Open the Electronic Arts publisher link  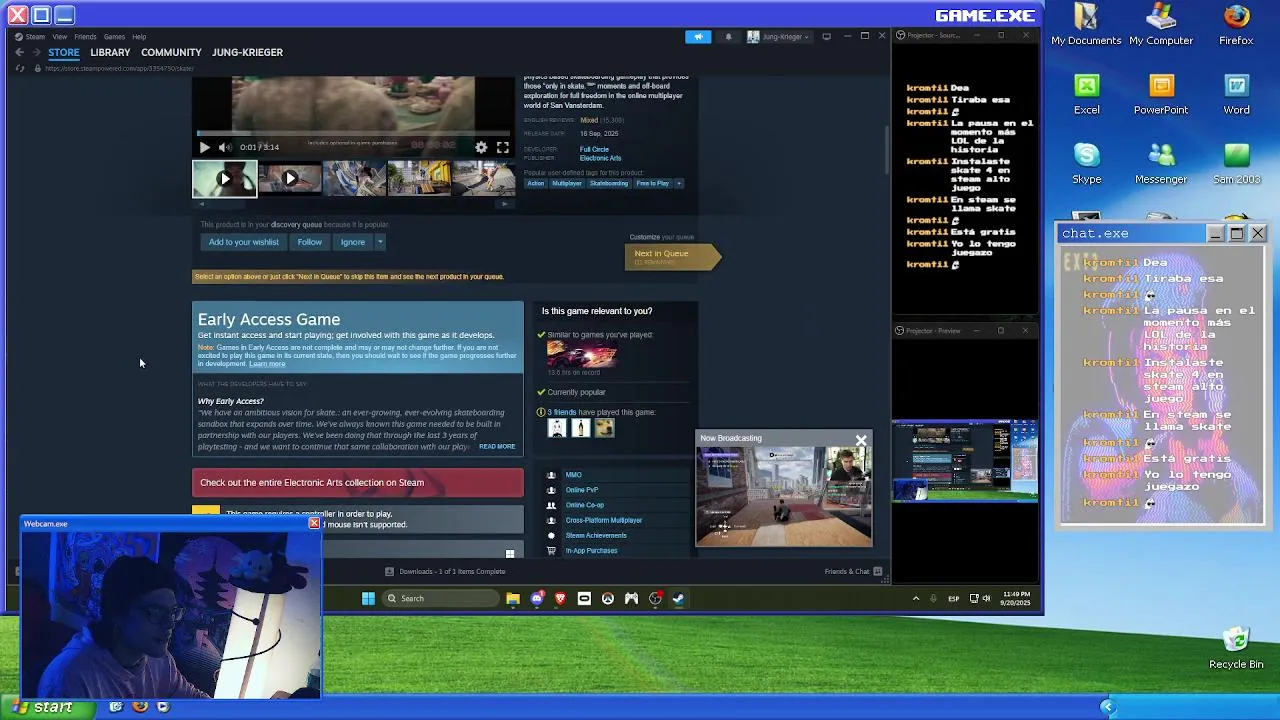click(600, 158)
